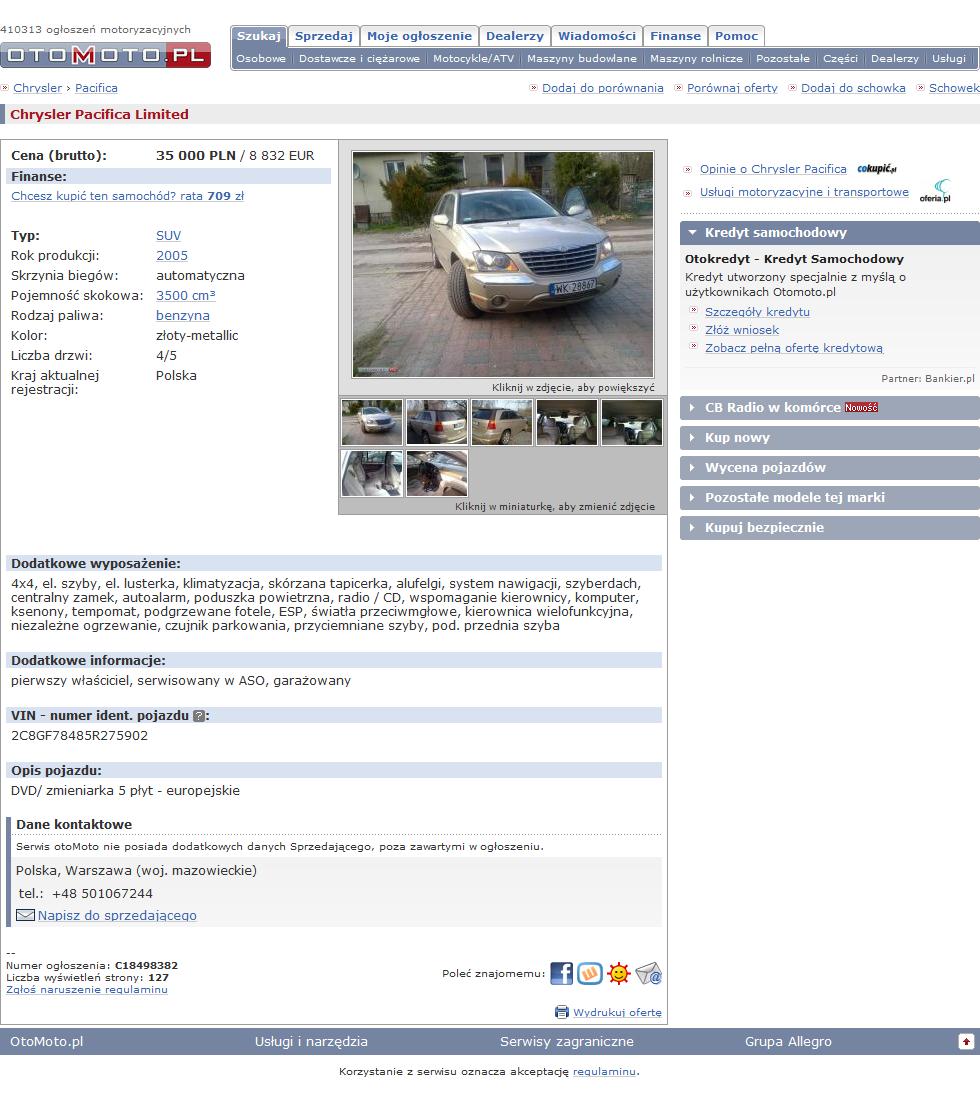The image size is (980, 1097).
Task: Click Porównaj oferty link
Action: point(732,88)
